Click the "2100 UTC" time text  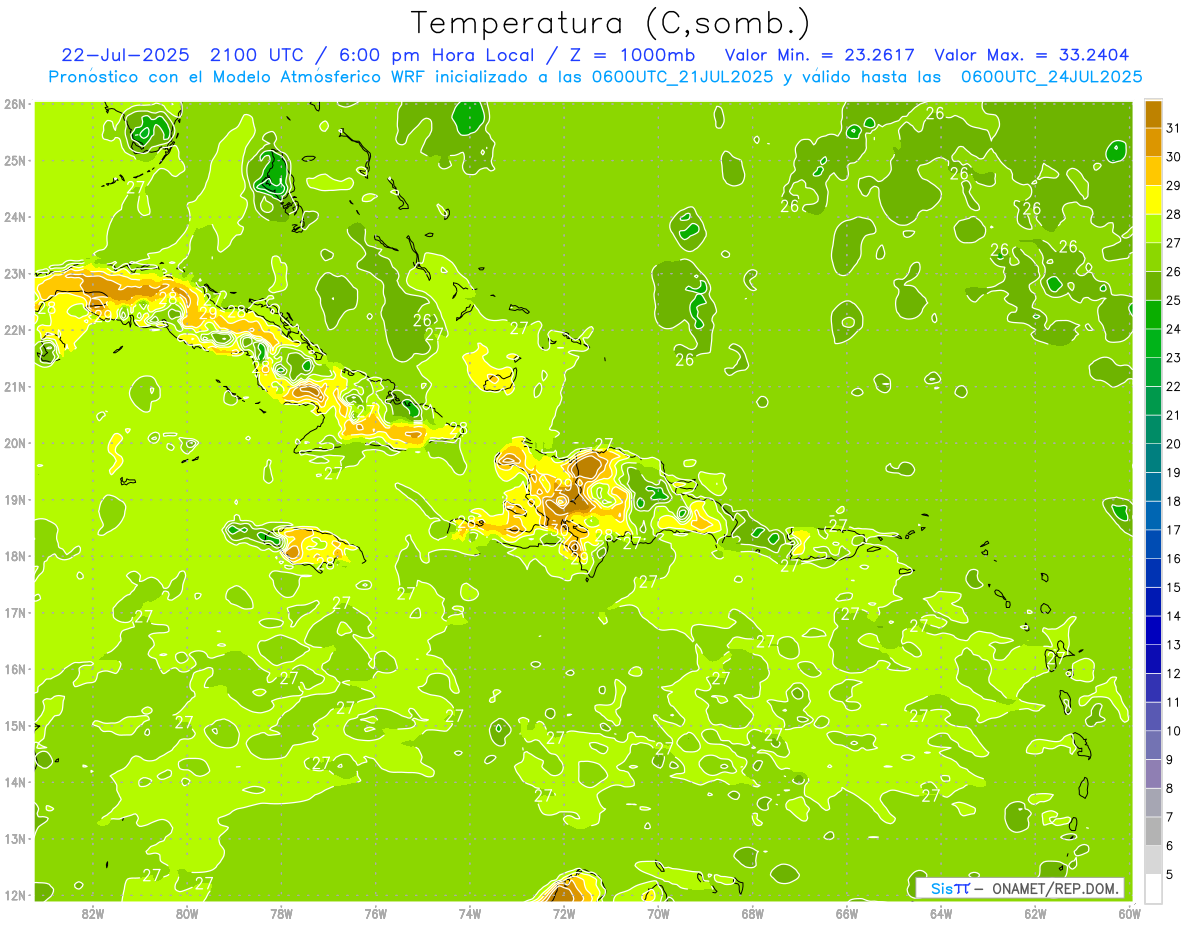coord(257,55)
